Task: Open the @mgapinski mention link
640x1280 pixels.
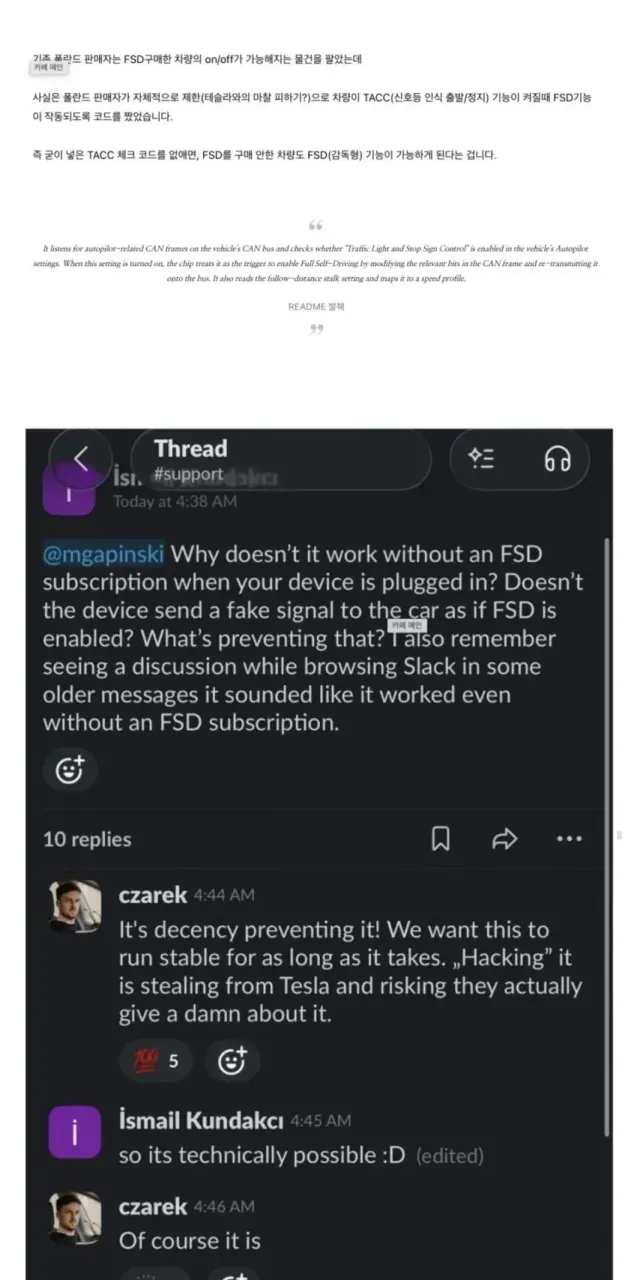Action: (104, 555)
